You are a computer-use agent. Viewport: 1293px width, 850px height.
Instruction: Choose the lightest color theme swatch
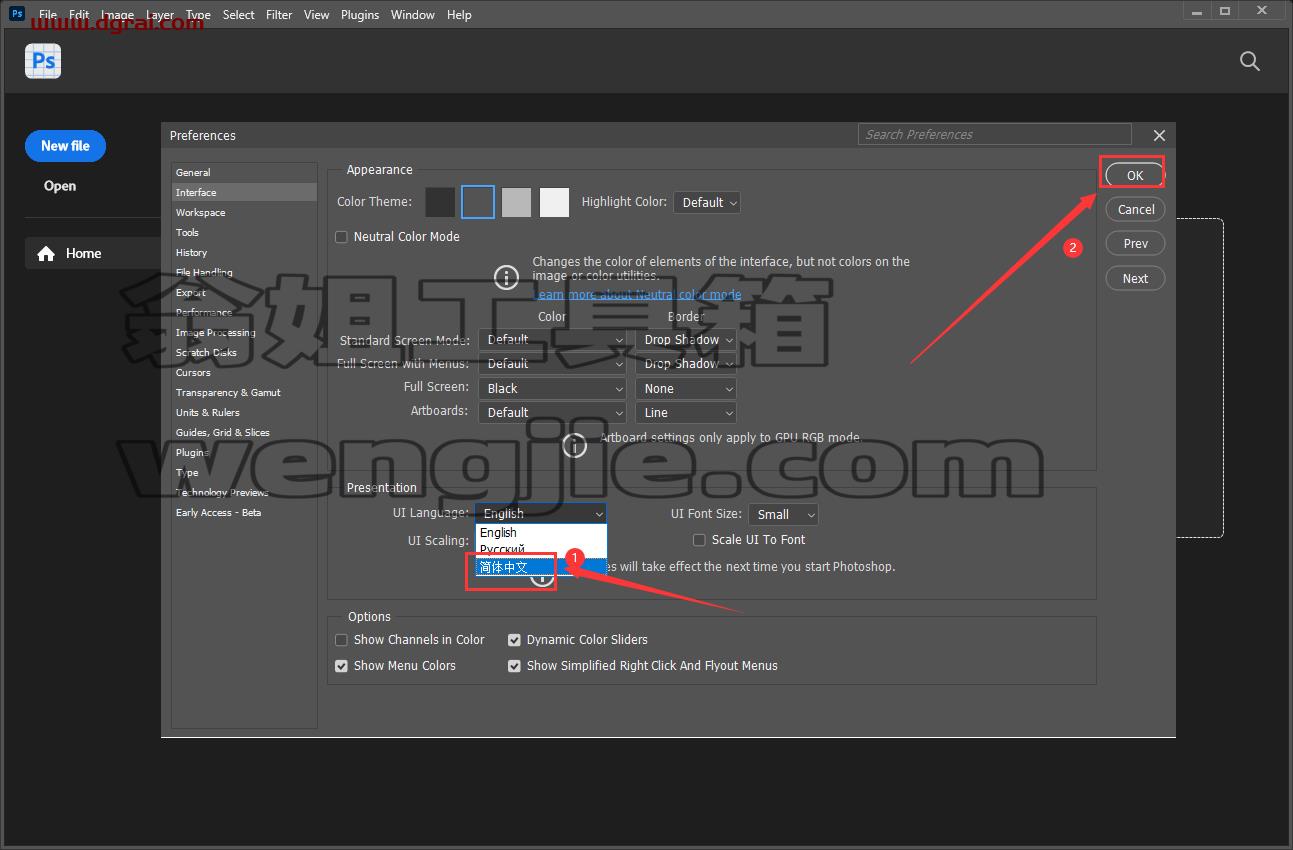[554, 202]
